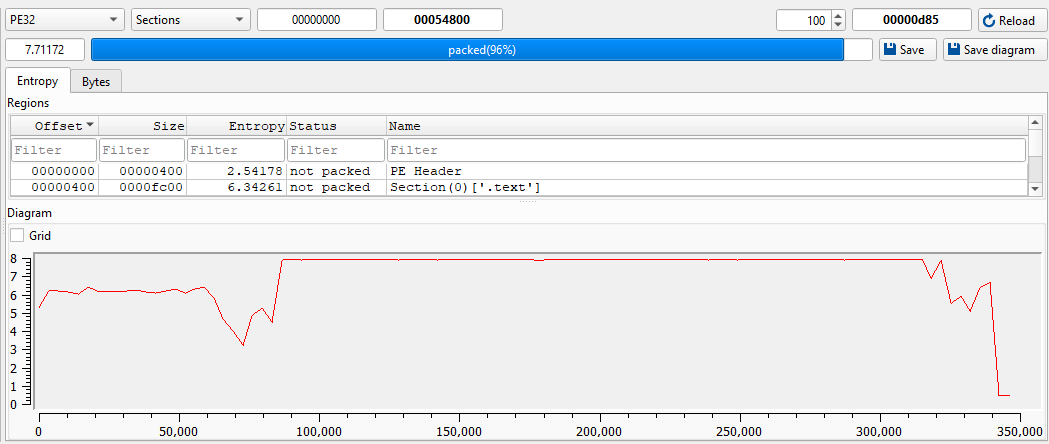1049x444 pixels.
Task: Click the Name filter input field
Action: pyautogui.click(x=705, y=150)
